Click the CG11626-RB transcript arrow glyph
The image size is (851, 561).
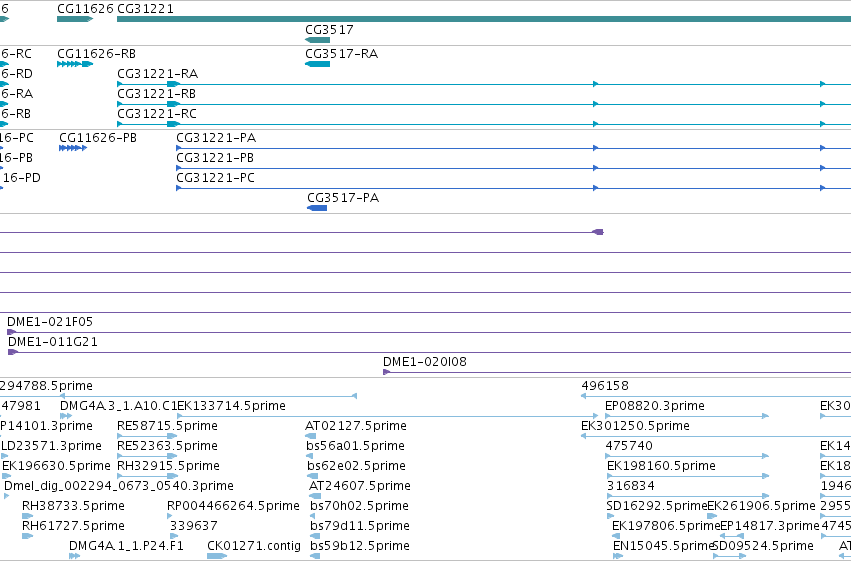click(x=75, y=64)
